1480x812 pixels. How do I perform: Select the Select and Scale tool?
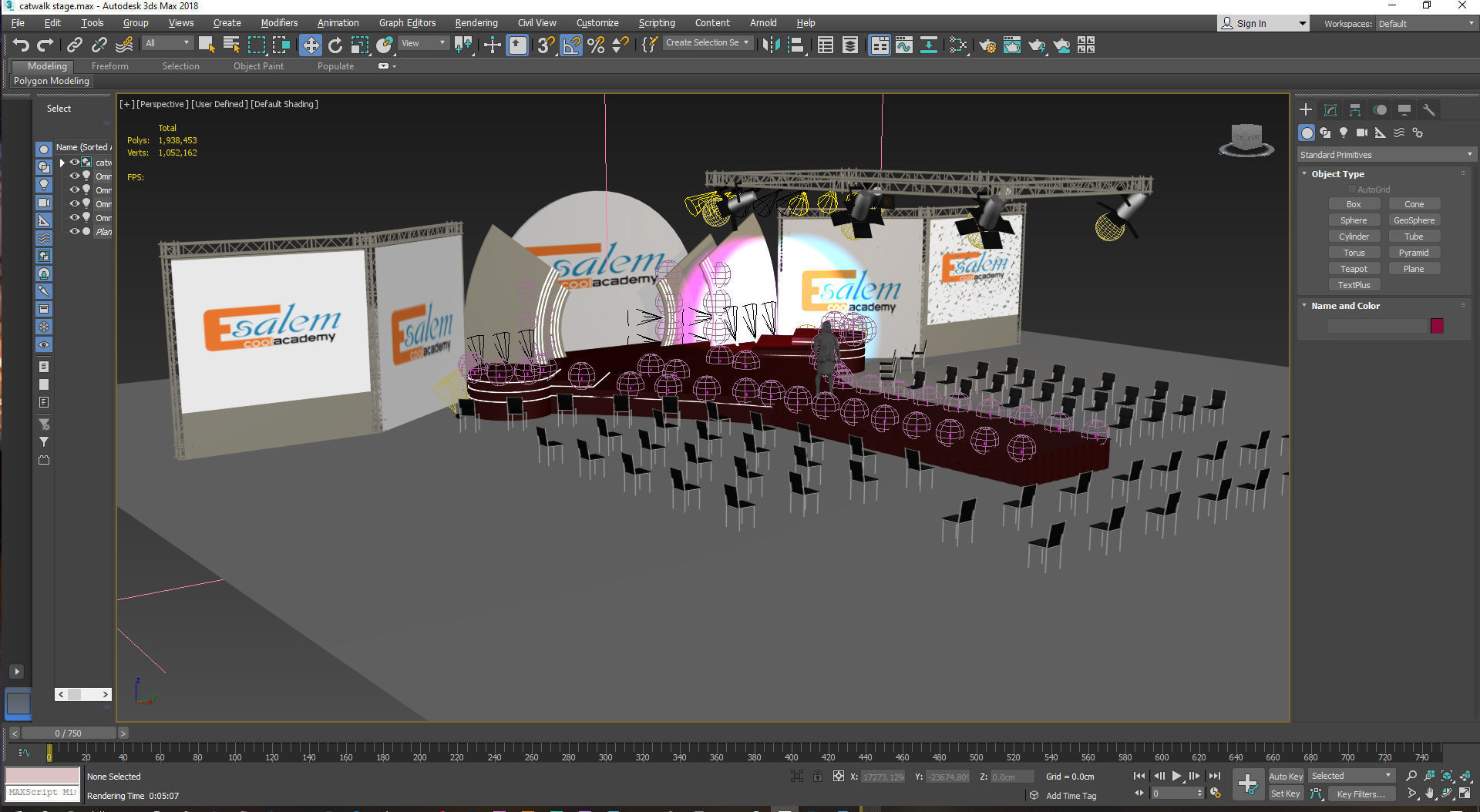(x=360, y=45)
